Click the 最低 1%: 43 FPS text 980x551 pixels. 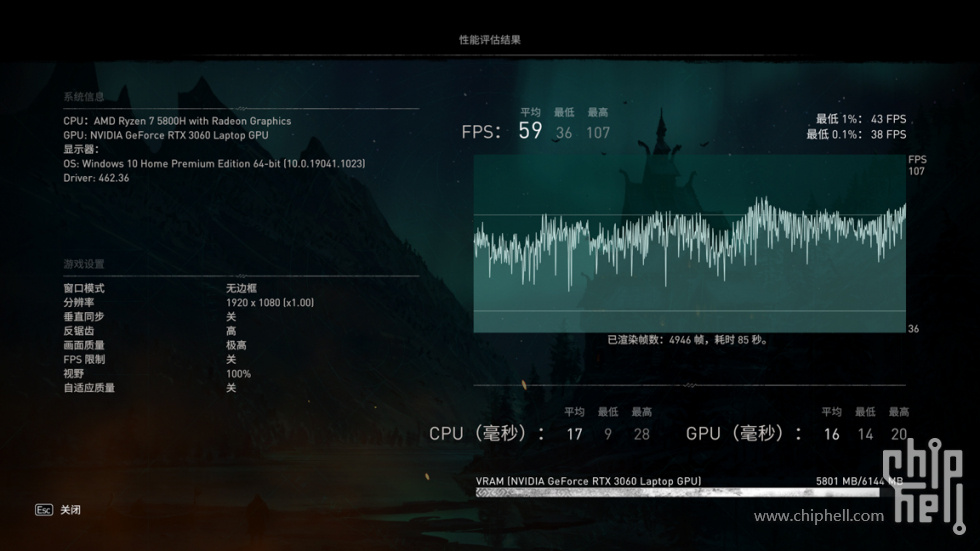861,119
